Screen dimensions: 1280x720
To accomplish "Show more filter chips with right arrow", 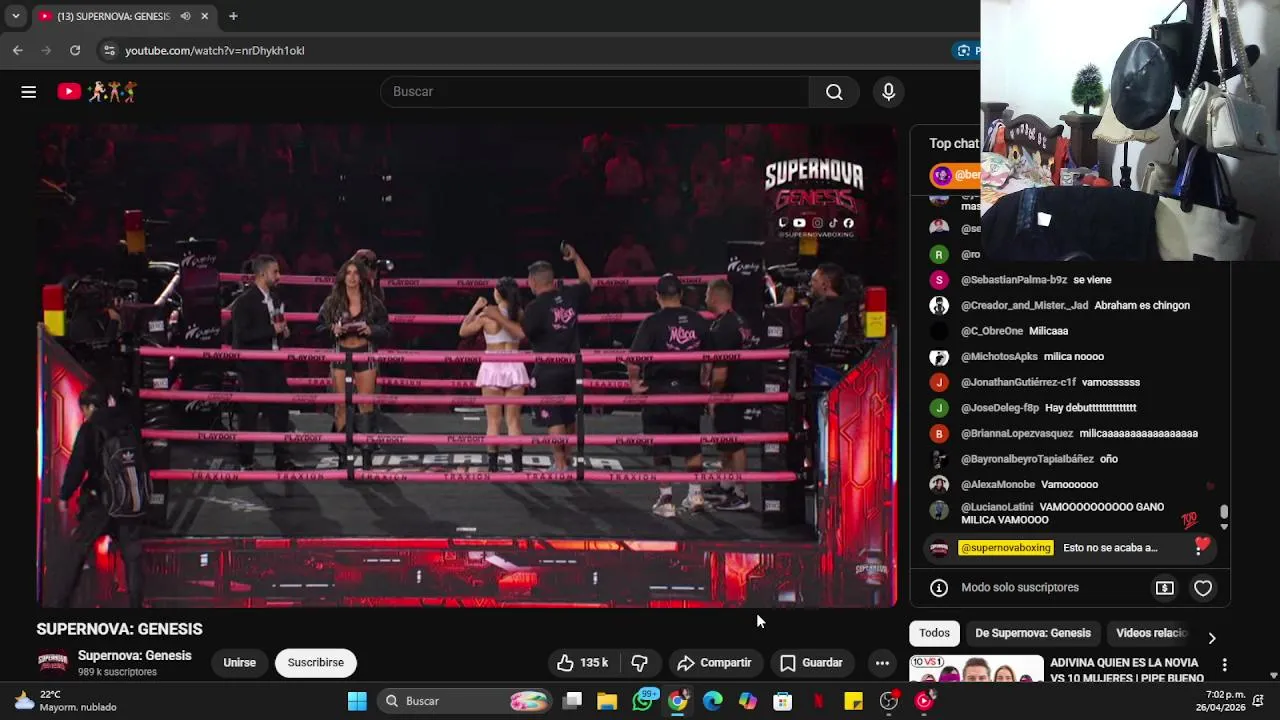I will (x=1212, y=638).
